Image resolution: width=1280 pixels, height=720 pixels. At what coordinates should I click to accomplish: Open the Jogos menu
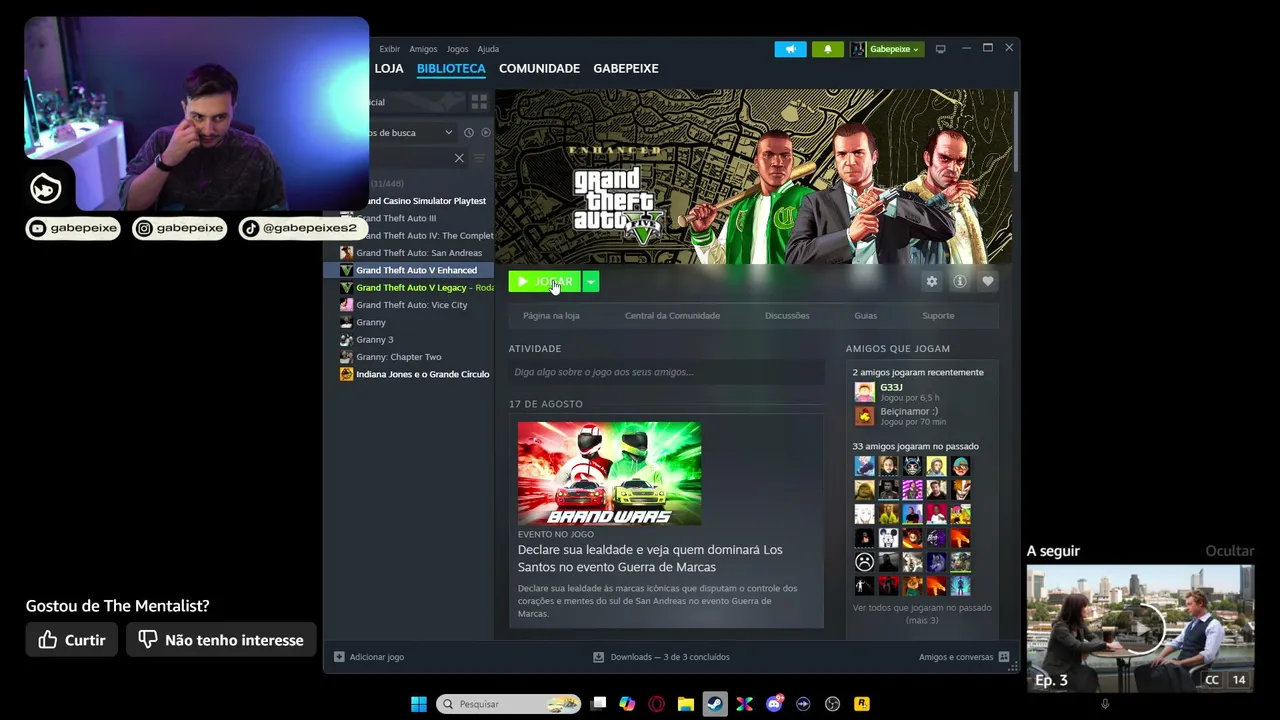(x=457, y=49)
